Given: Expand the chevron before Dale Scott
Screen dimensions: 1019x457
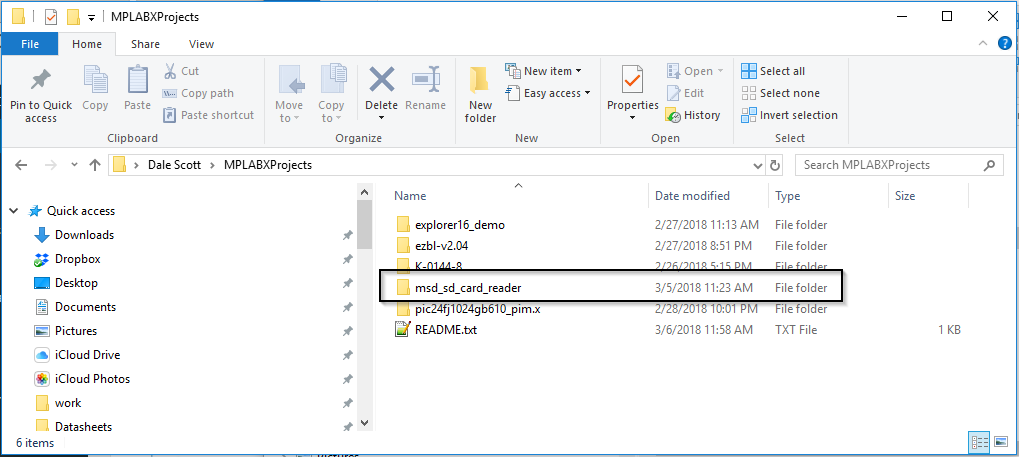Looking at the screenshot, I should 136,165.
